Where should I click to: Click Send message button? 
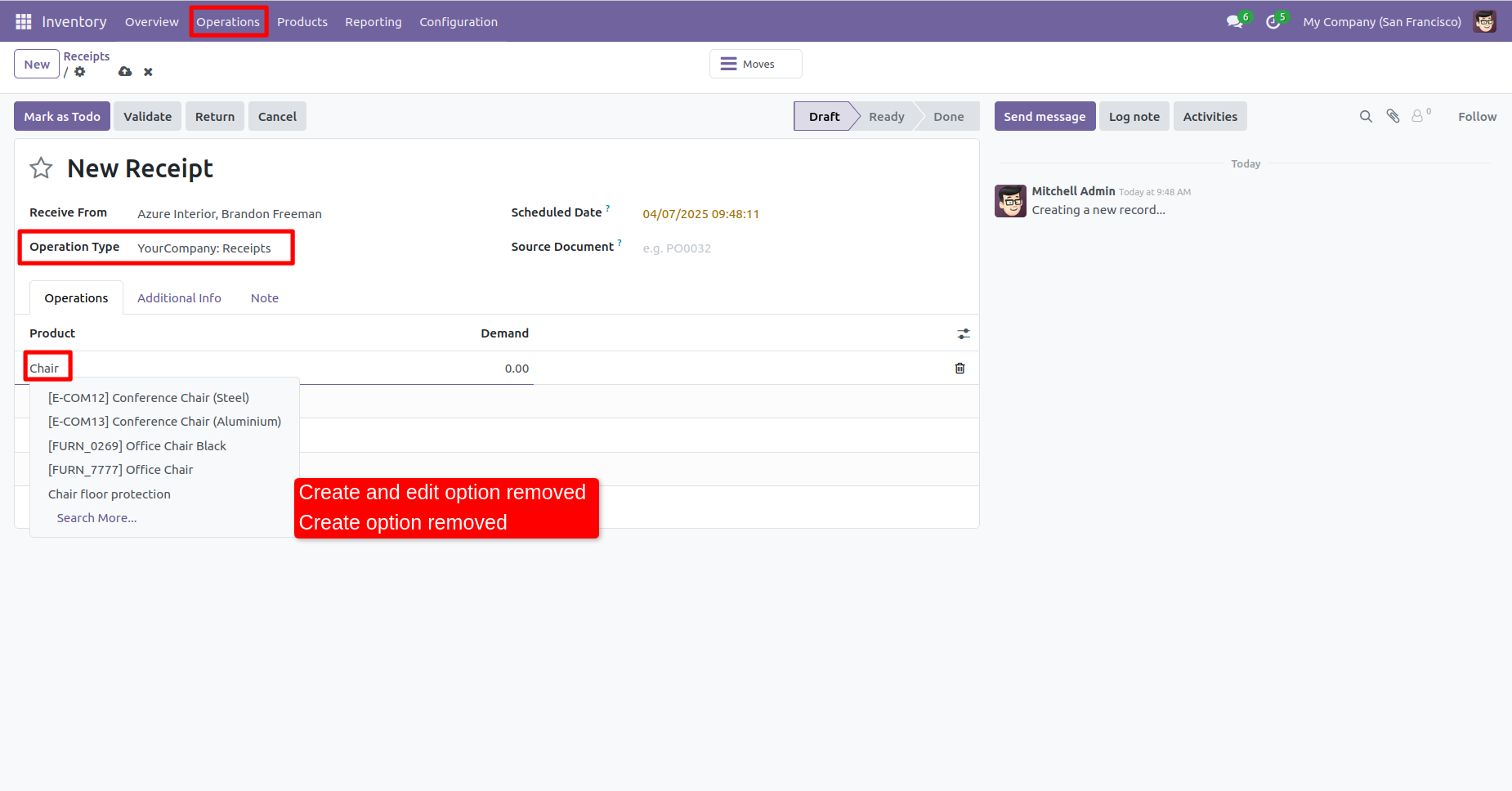1045,117
